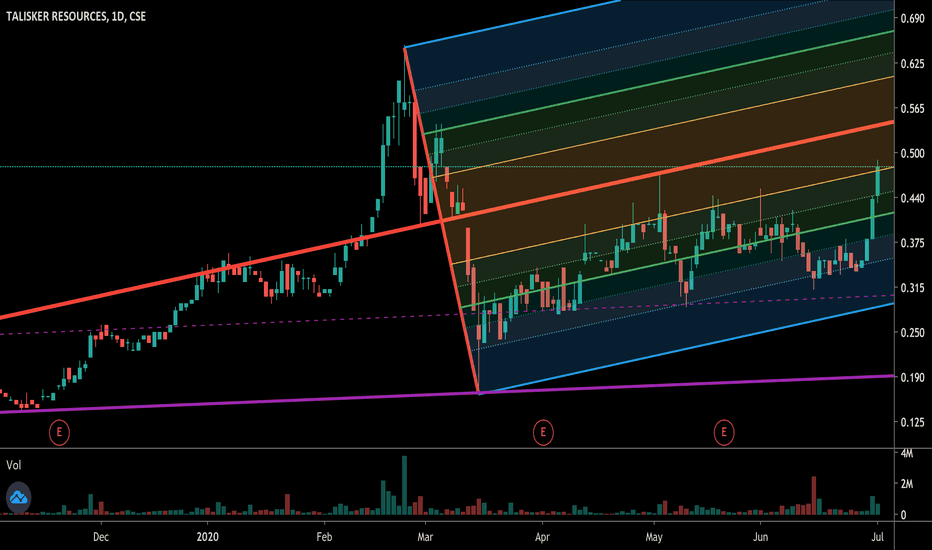Click the 2M volume axis label
This screenshot has width=932, height=550.
click(x=907, y=484)
